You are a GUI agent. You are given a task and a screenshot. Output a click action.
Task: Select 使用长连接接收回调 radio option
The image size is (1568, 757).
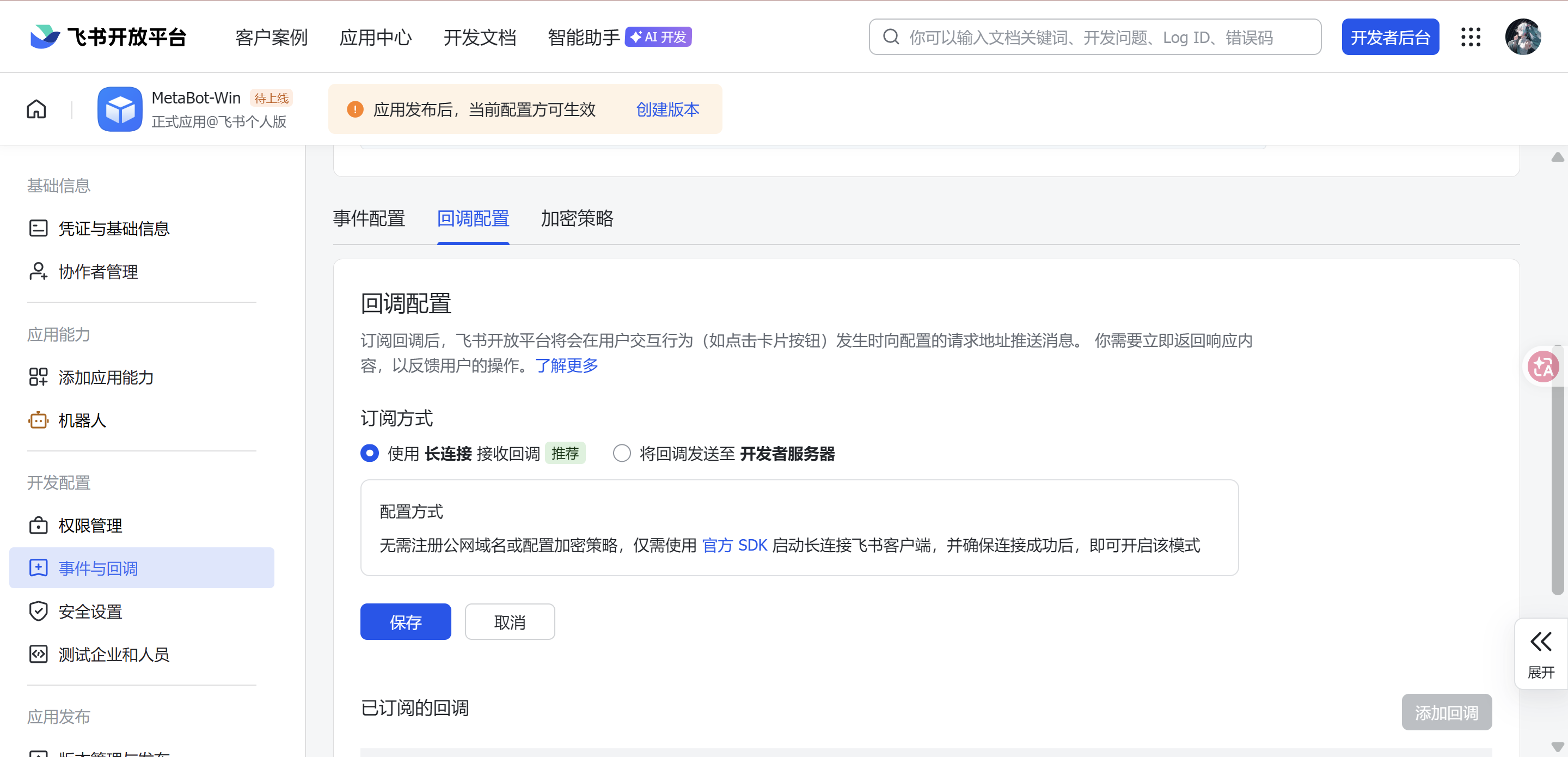[370, 454]
